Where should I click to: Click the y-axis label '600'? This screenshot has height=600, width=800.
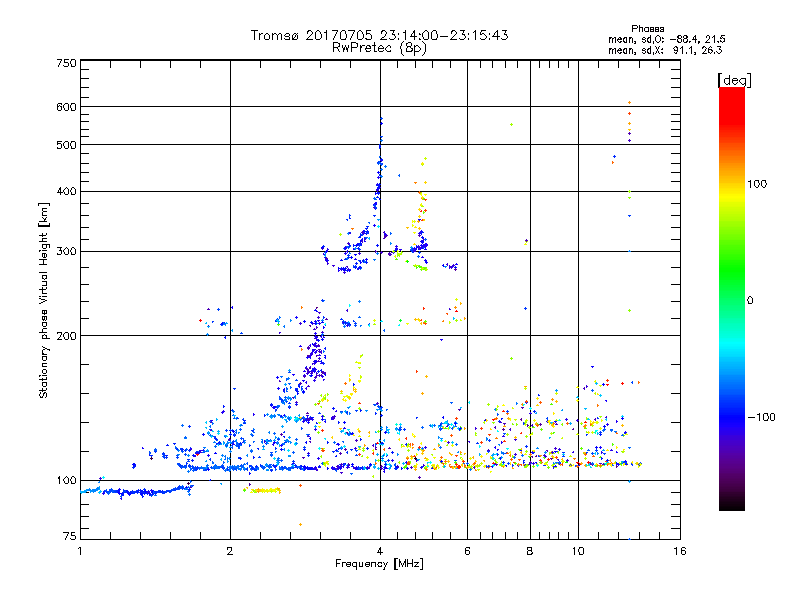[66, 107]
